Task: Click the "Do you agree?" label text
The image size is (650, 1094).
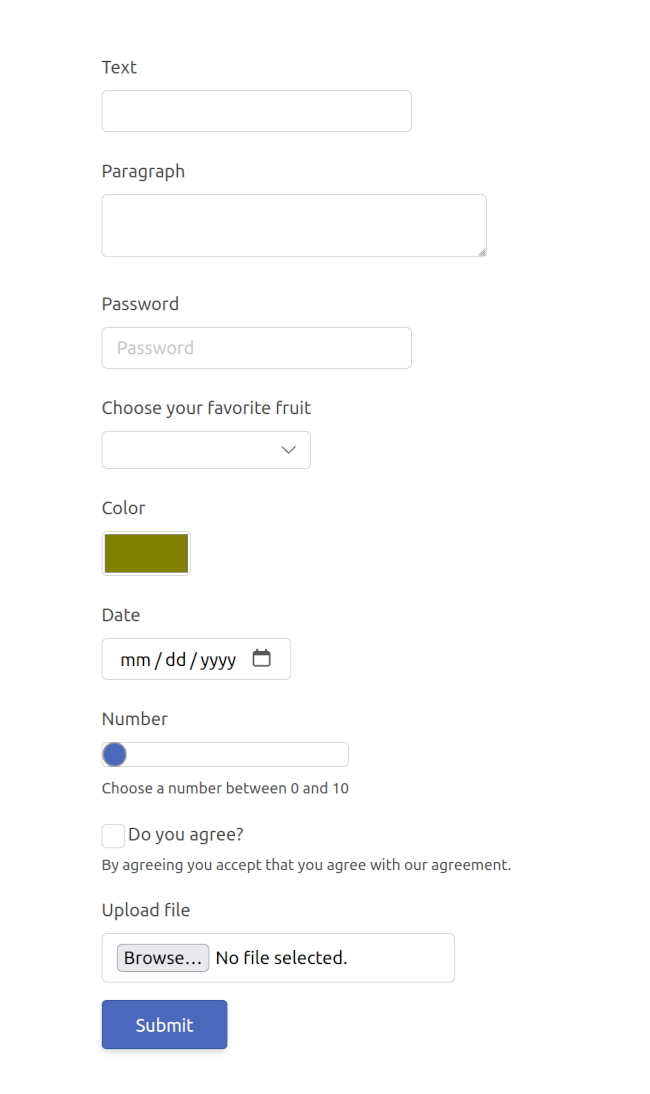Action: click(x=186, y=834)
